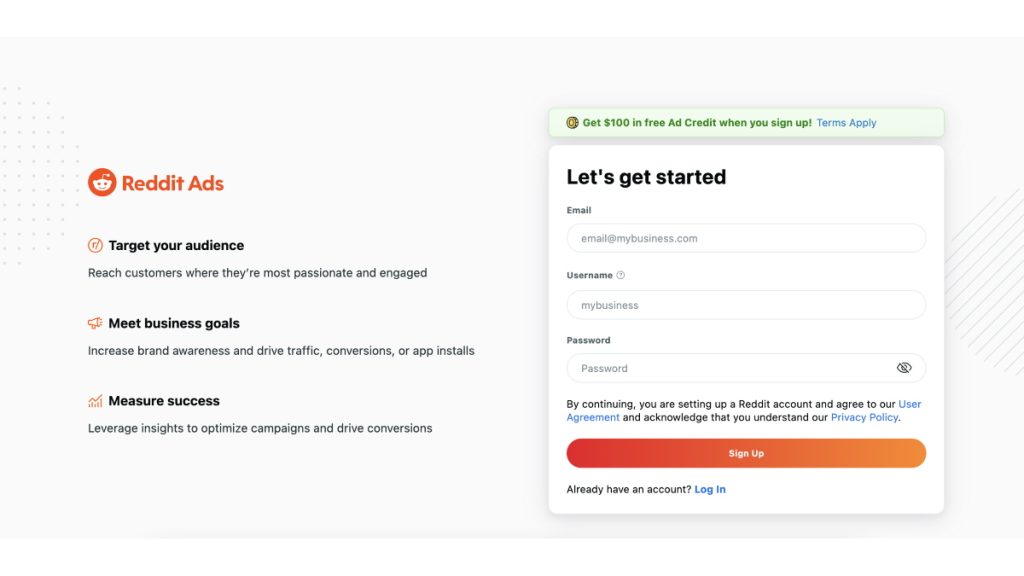
Task: Click the megaphone icon beside Meet business goals
Action: (x=95, y=323)
